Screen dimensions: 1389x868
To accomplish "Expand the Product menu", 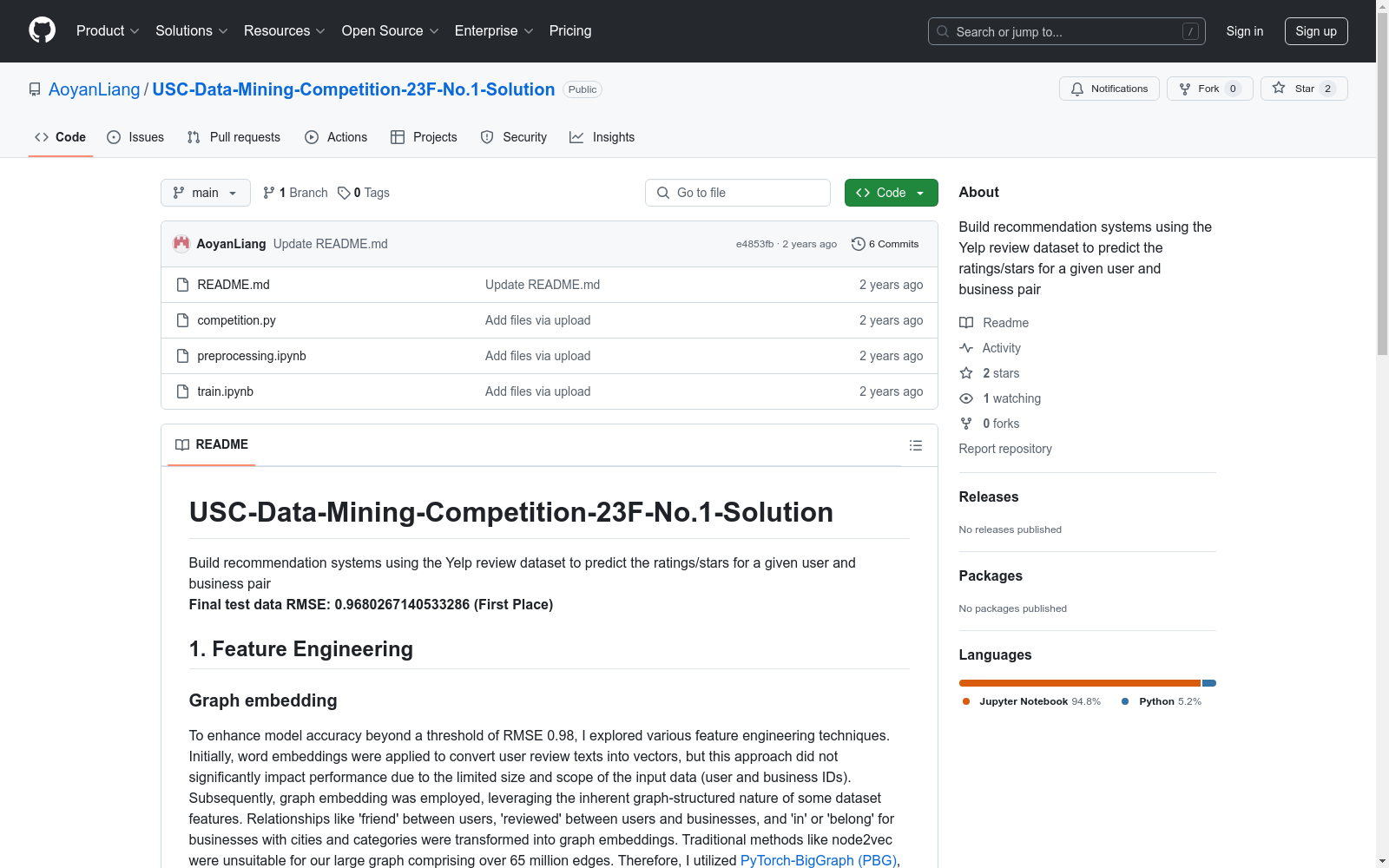I will click(108, 30).
